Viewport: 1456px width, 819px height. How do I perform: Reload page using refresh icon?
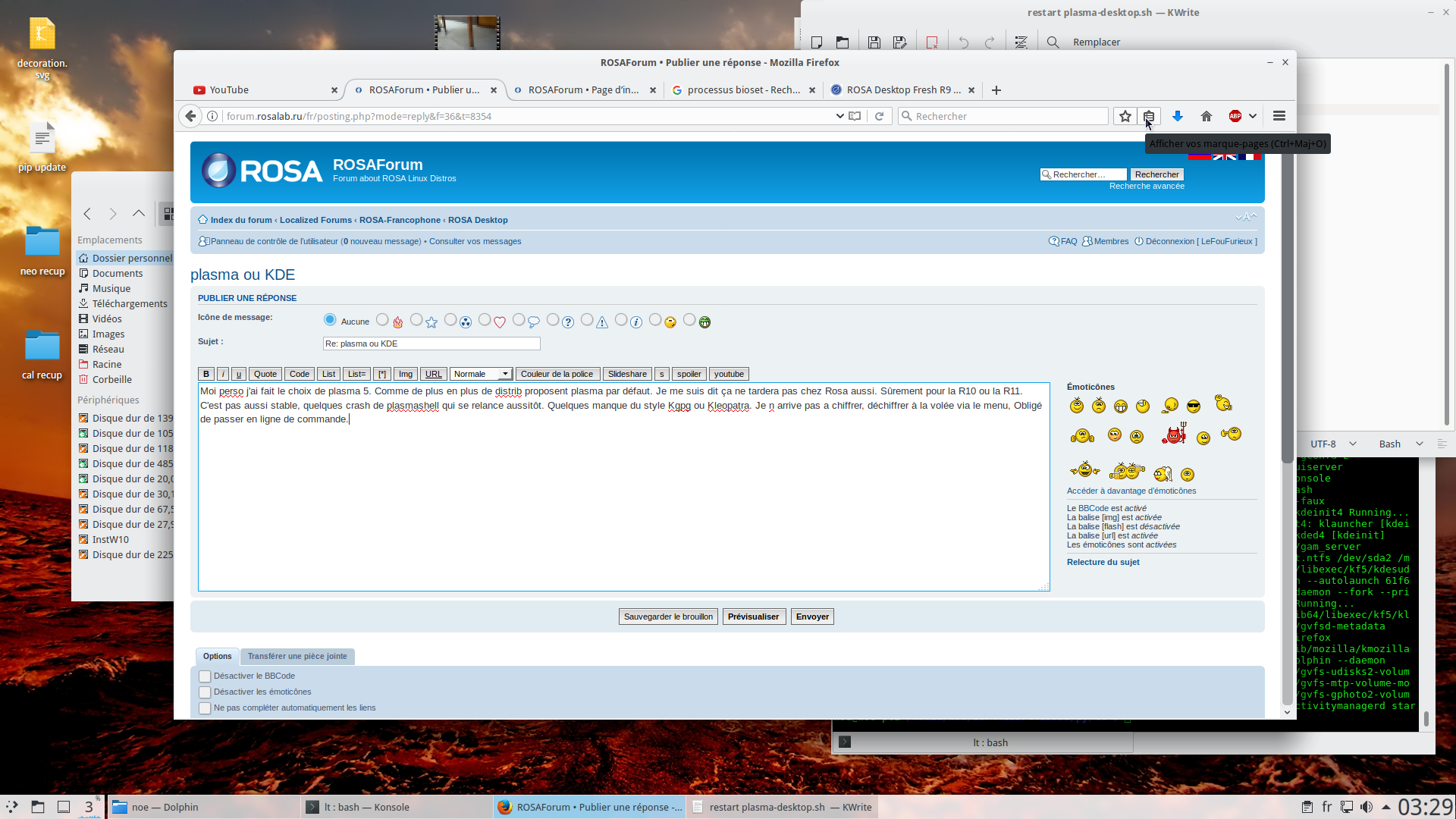879,116
